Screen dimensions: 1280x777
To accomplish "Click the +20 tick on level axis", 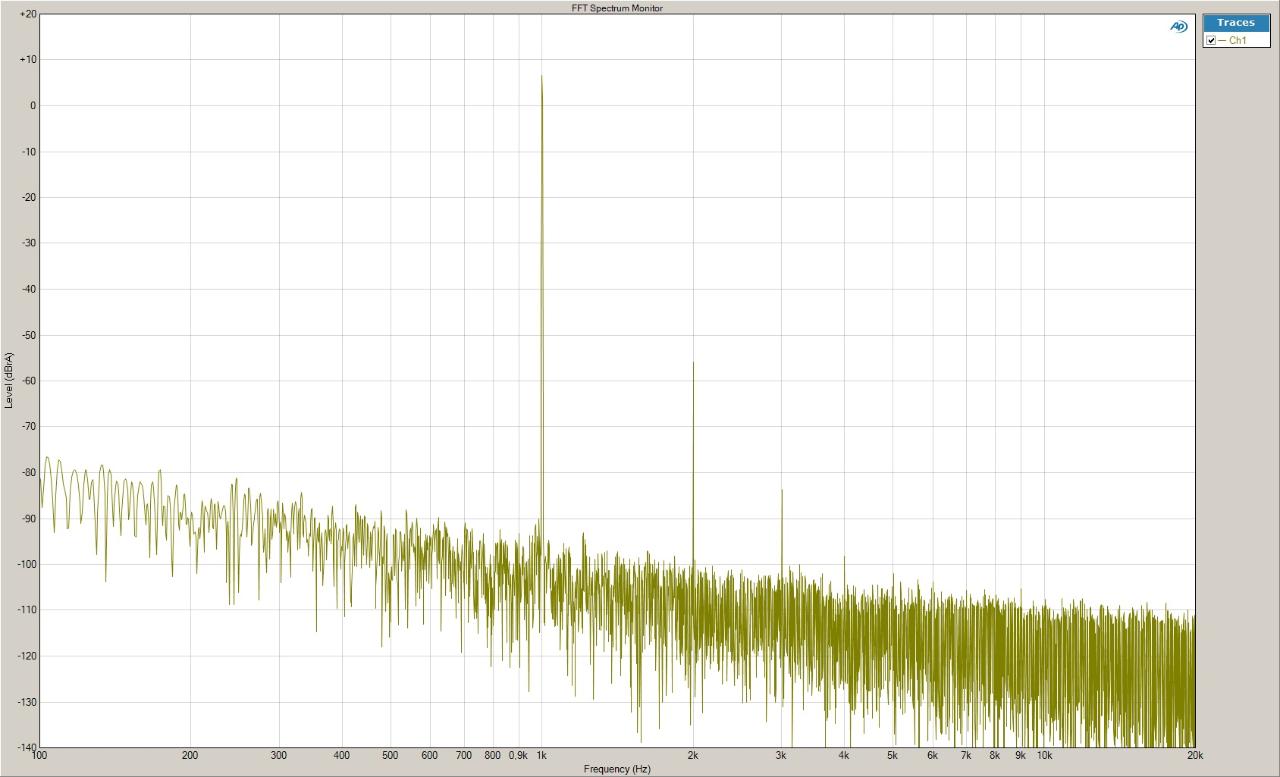I will coord(28,14).
